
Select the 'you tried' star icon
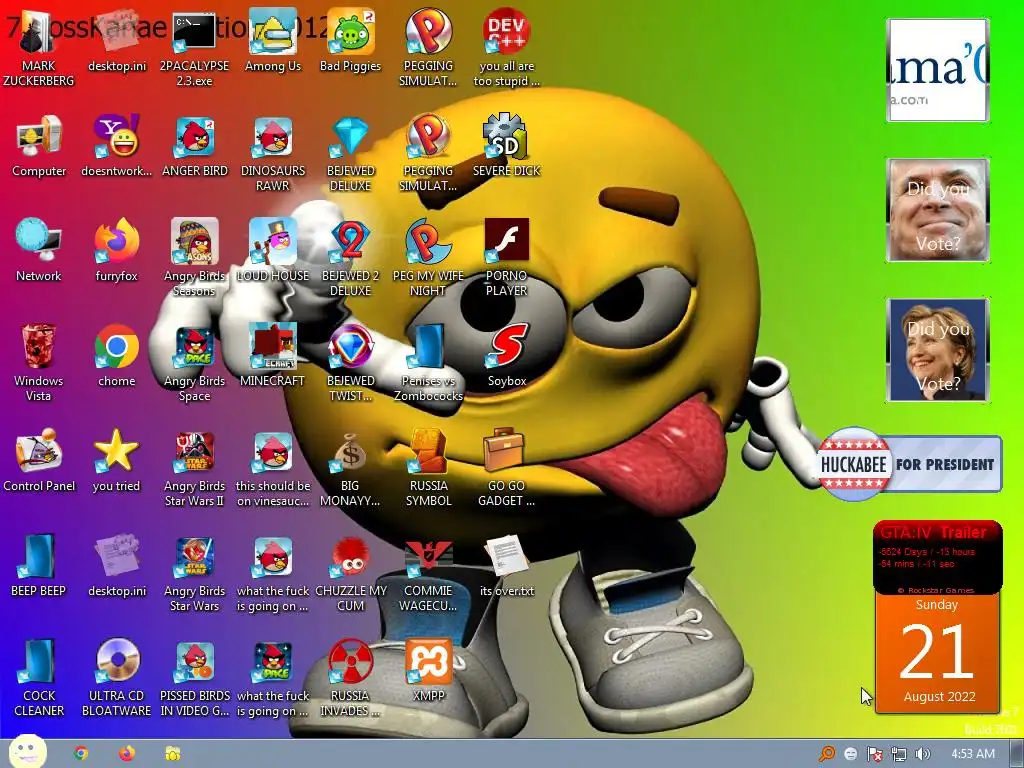pos(116,461)
